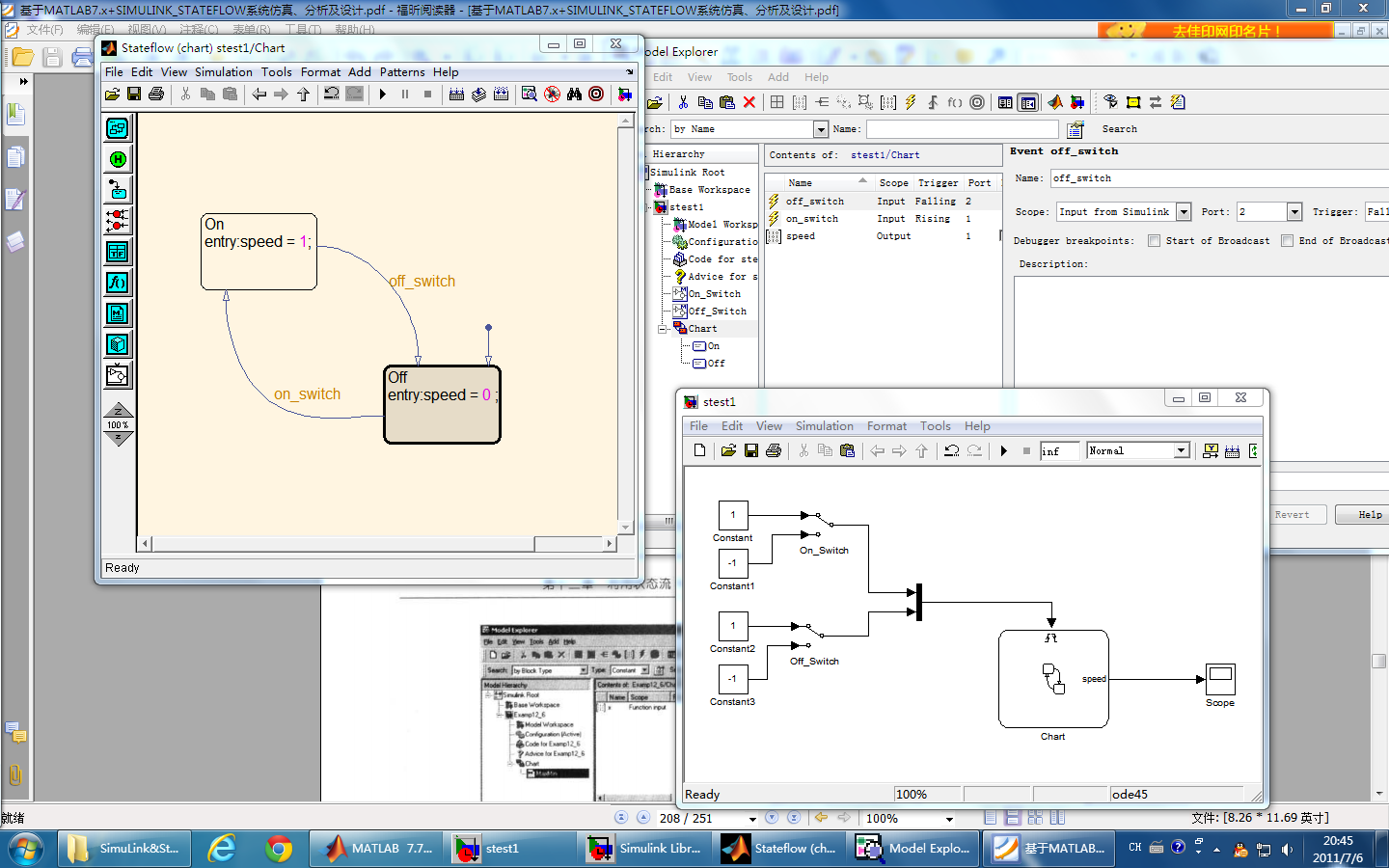
Task: Open the Scope dropdown Input from Simulink
Action: tap(1184, 212)
